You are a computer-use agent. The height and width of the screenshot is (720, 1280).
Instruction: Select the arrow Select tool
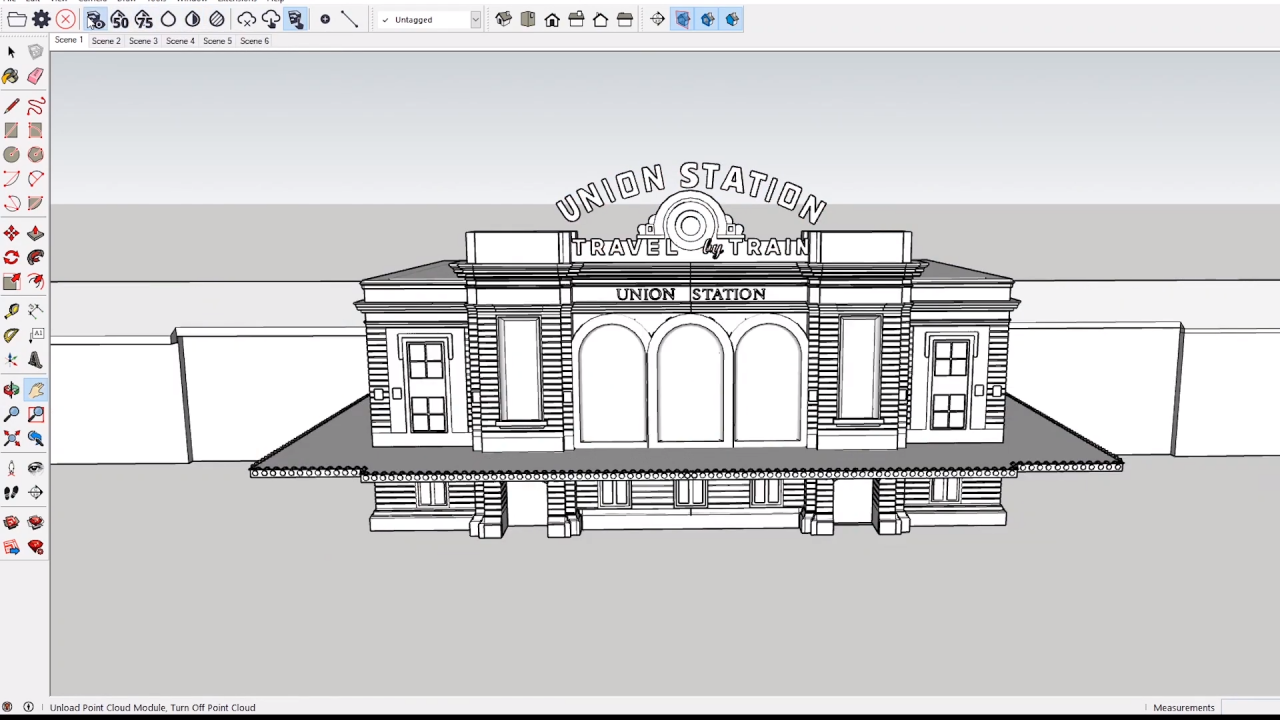point(11,52)
